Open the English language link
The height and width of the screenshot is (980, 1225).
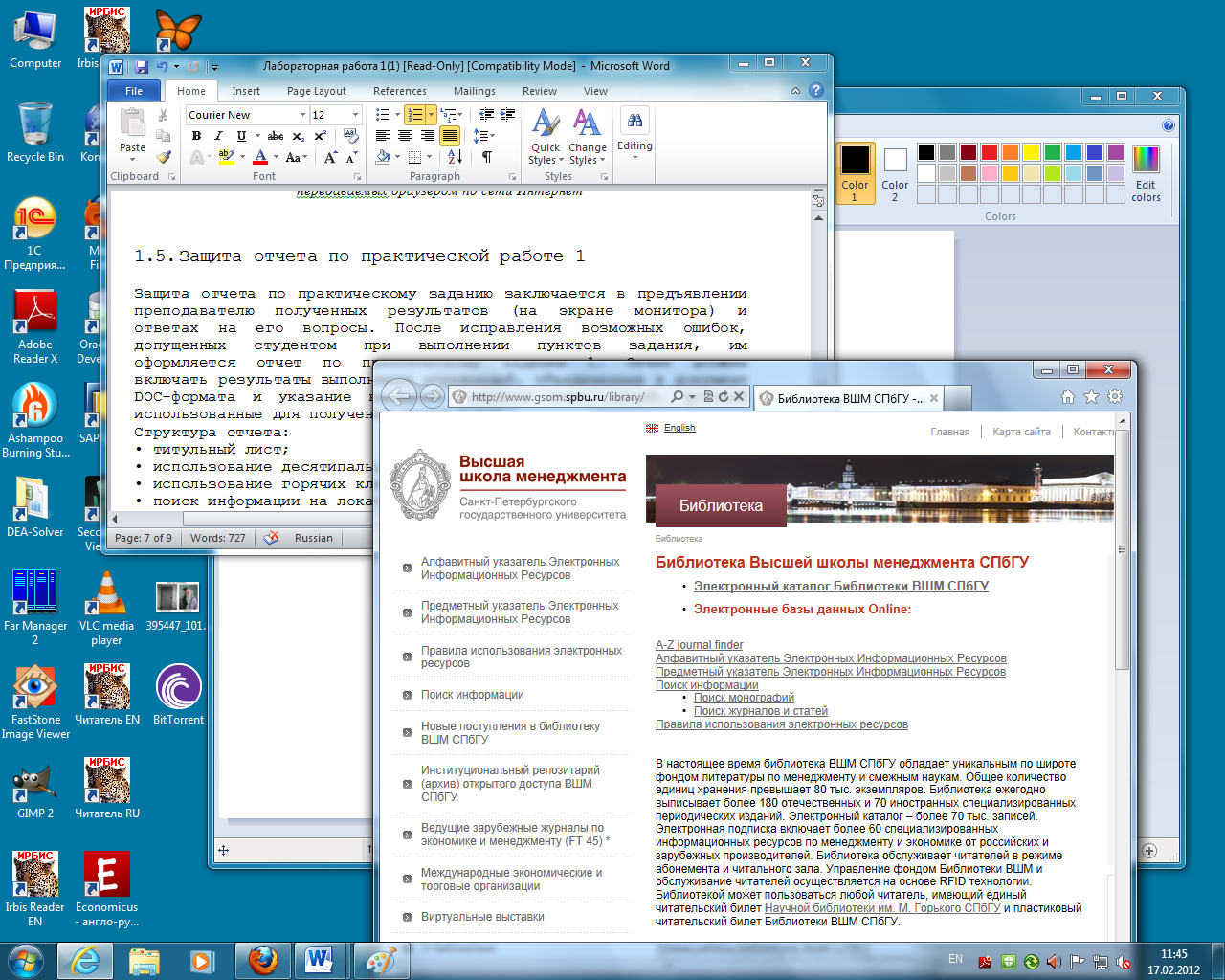click(679, 428)
